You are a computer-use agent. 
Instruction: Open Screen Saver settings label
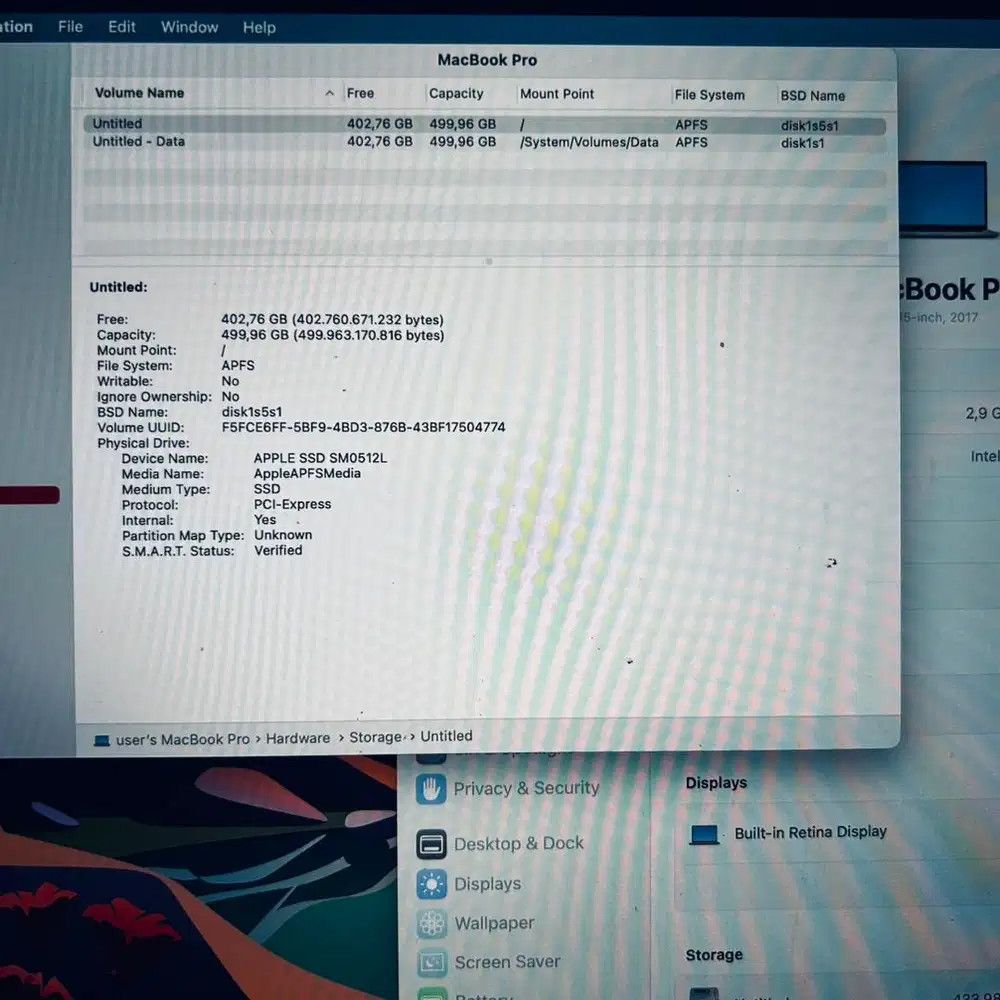(x=507, y=962)
